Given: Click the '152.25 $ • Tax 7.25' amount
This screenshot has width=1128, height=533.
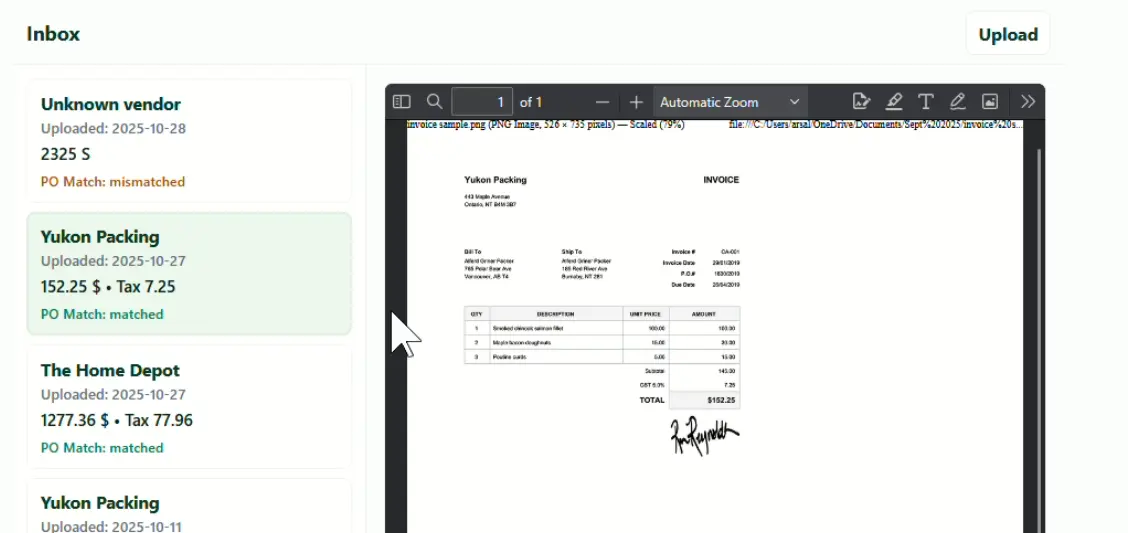Looking at the screenshot, I should tap(108, 287).
